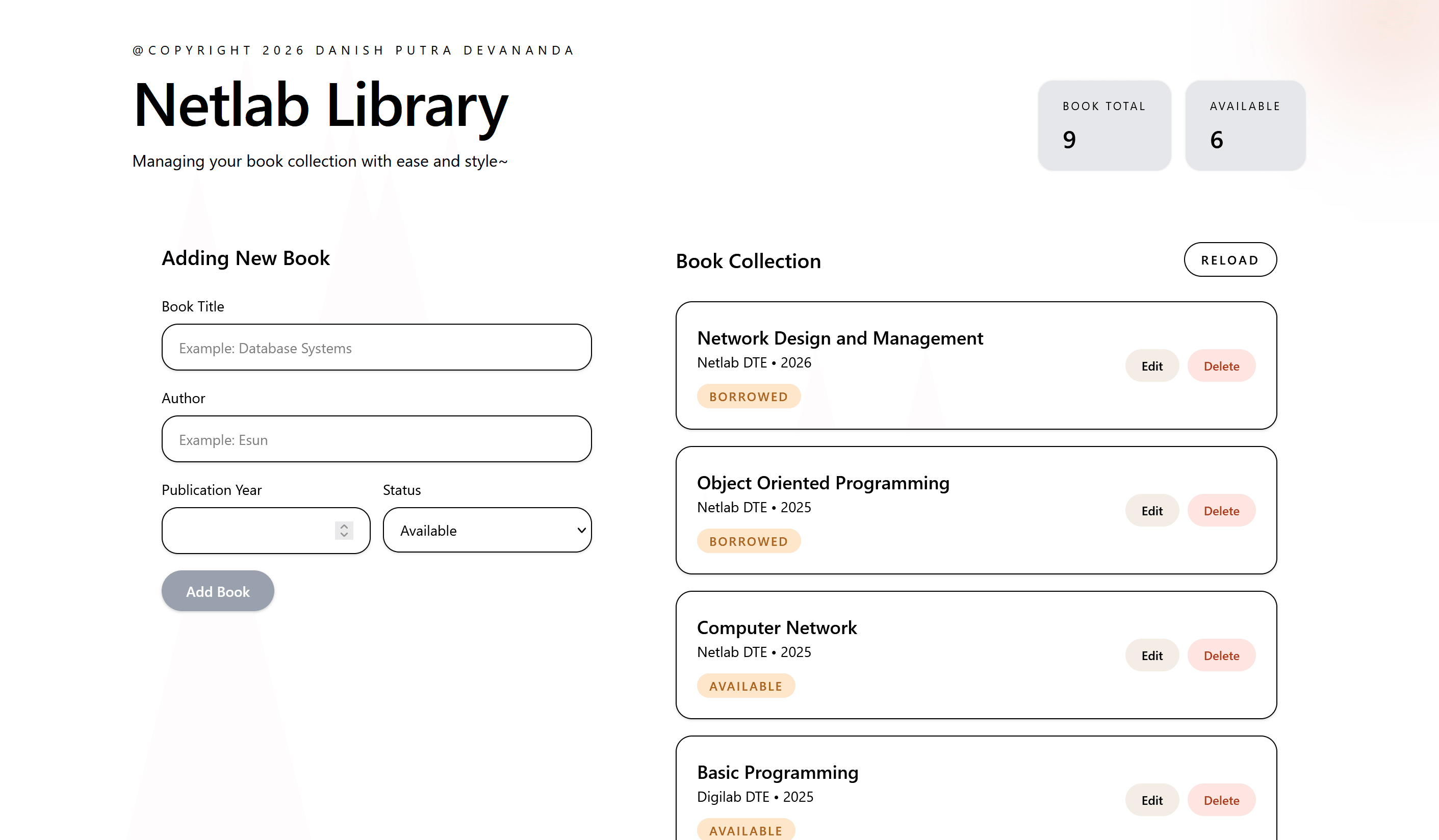The width and height of the screenshot is (1439, 840).
Task: Edit the Basic Programming book
Action: tap(1152, 800)
